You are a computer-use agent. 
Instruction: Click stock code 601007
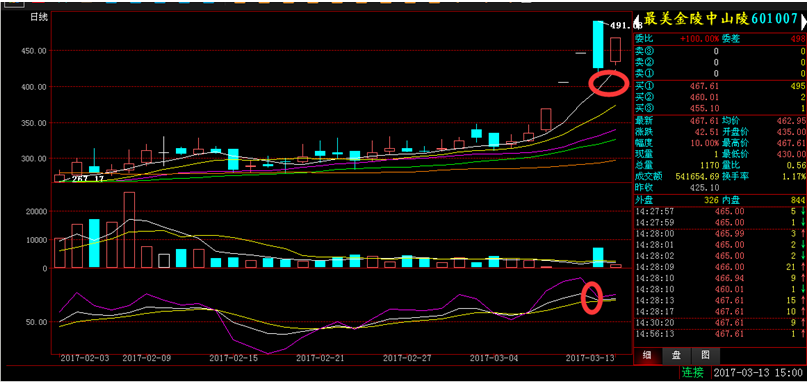point(774,19)
